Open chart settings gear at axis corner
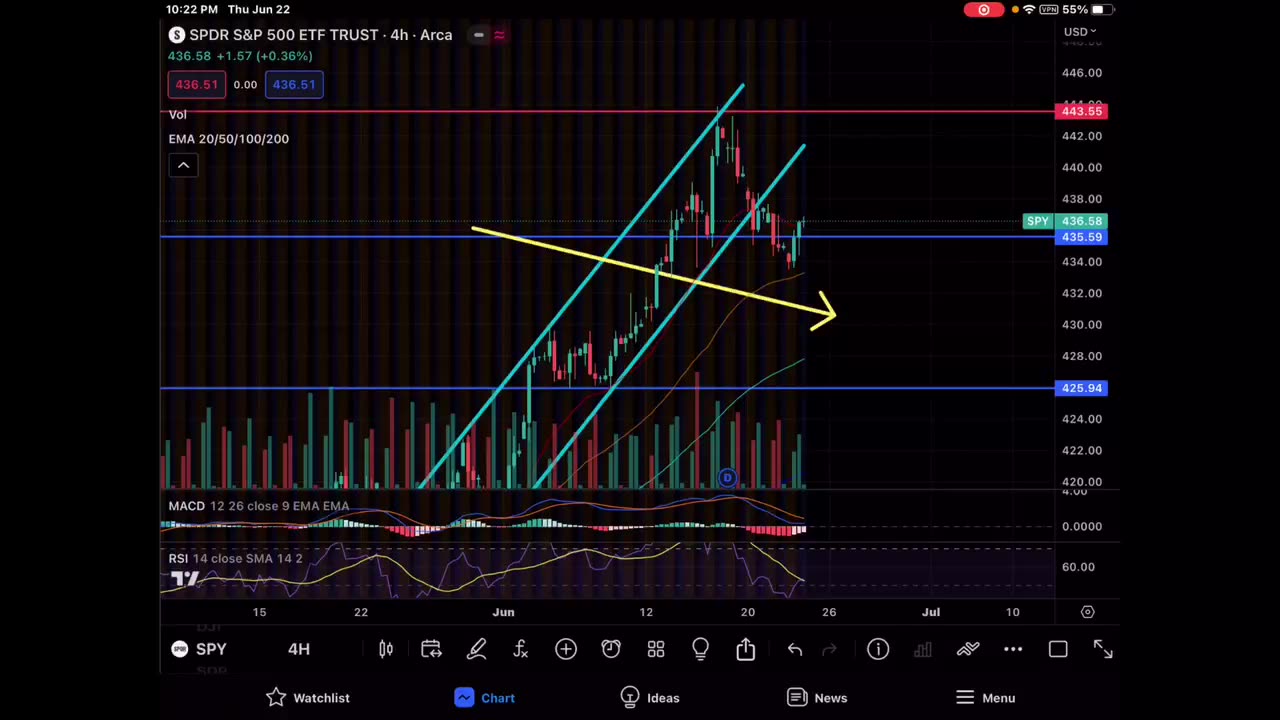Image resolution: width=1280 pixels, height=720 pixels. [1087, 612]
